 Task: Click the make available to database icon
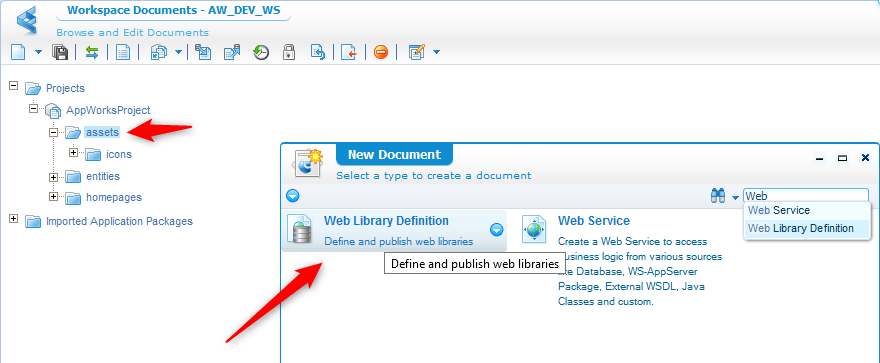[232, 52]
